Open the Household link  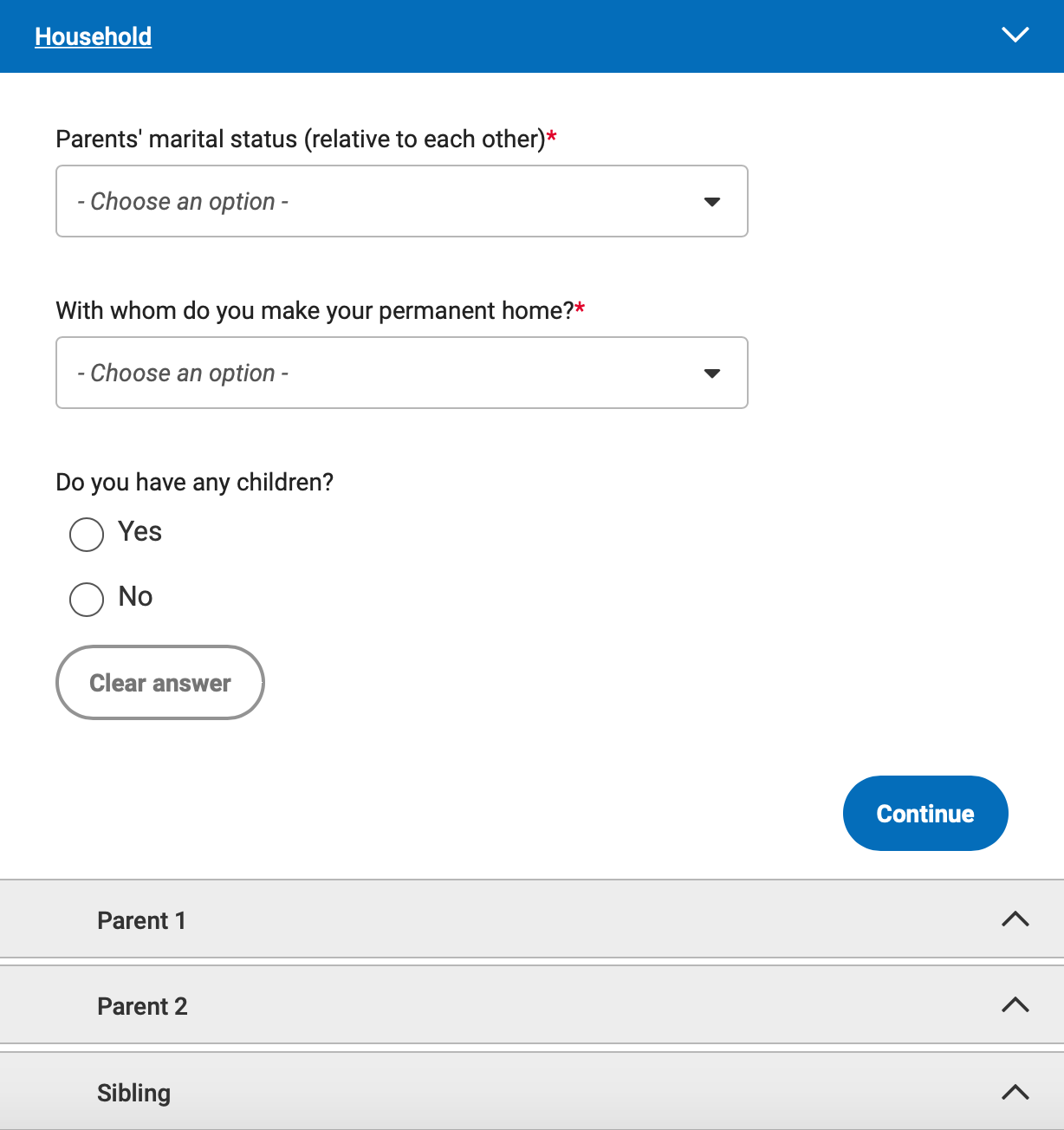coord(93,36)
